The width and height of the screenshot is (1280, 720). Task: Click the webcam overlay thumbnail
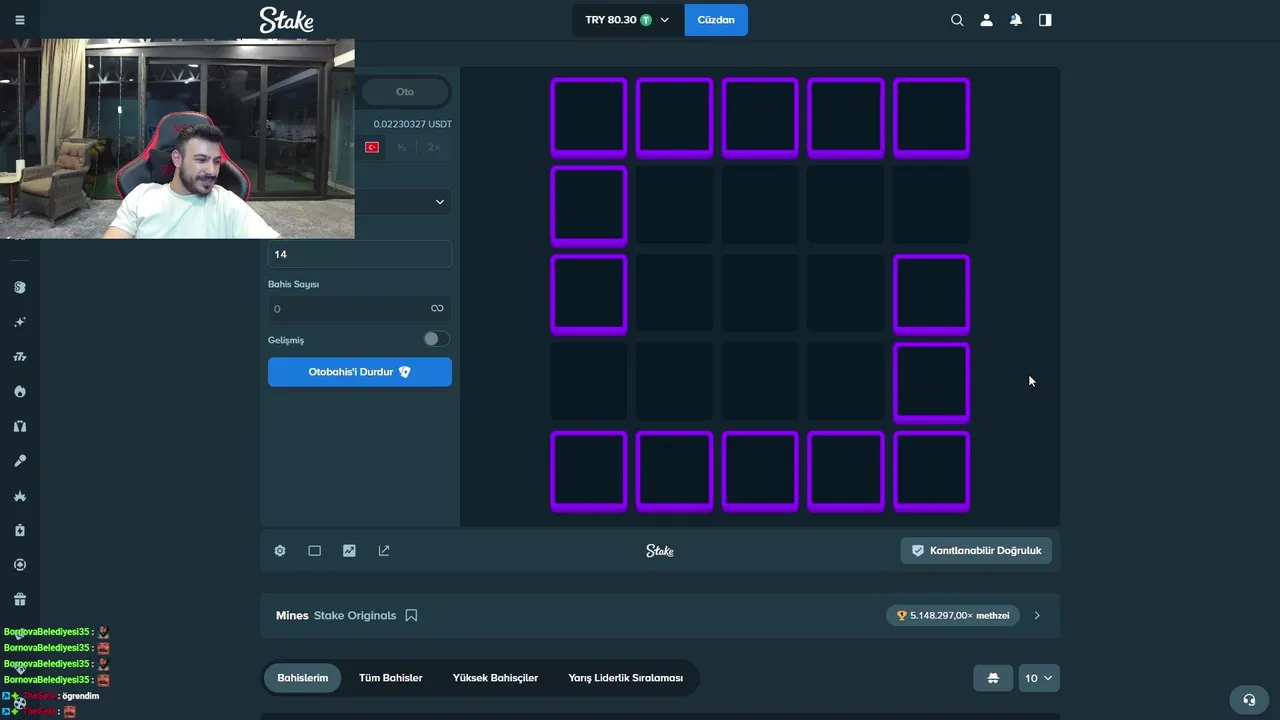pos(177,139)
